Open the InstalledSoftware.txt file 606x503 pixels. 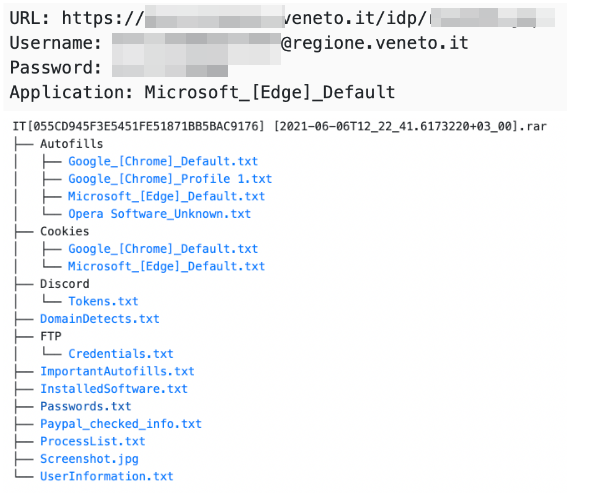click(113, 389)
